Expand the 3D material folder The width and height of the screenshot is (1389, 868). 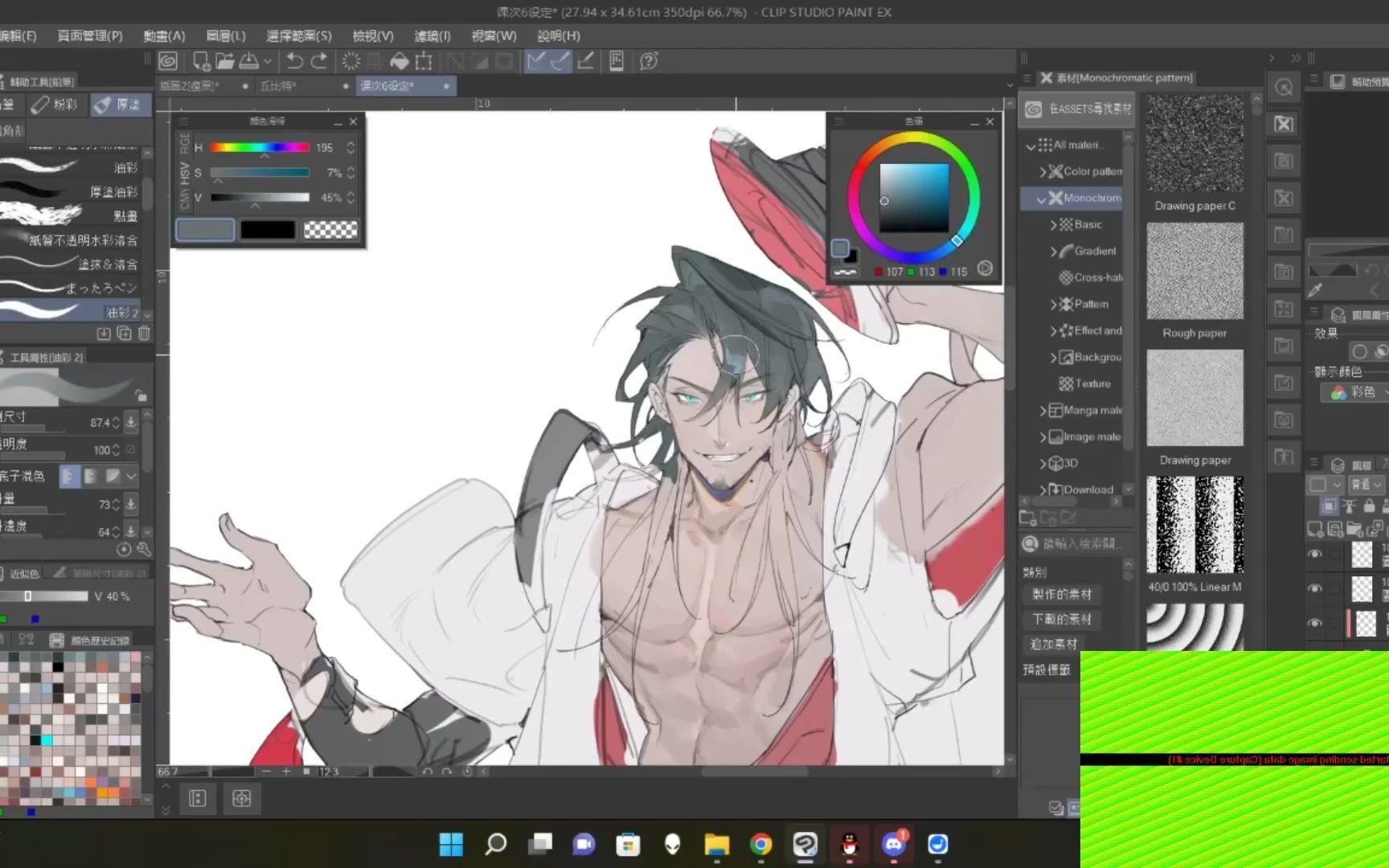click(1043, 464)
